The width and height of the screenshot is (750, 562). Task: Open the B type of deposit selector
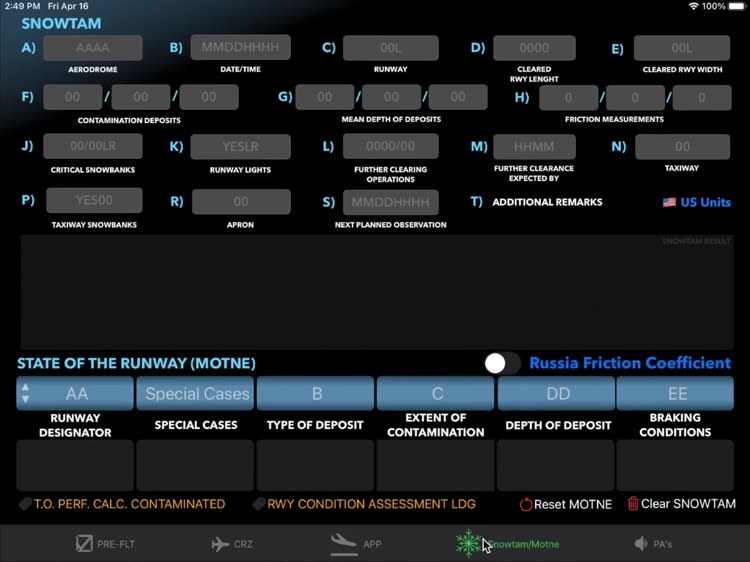click(315, 393)
